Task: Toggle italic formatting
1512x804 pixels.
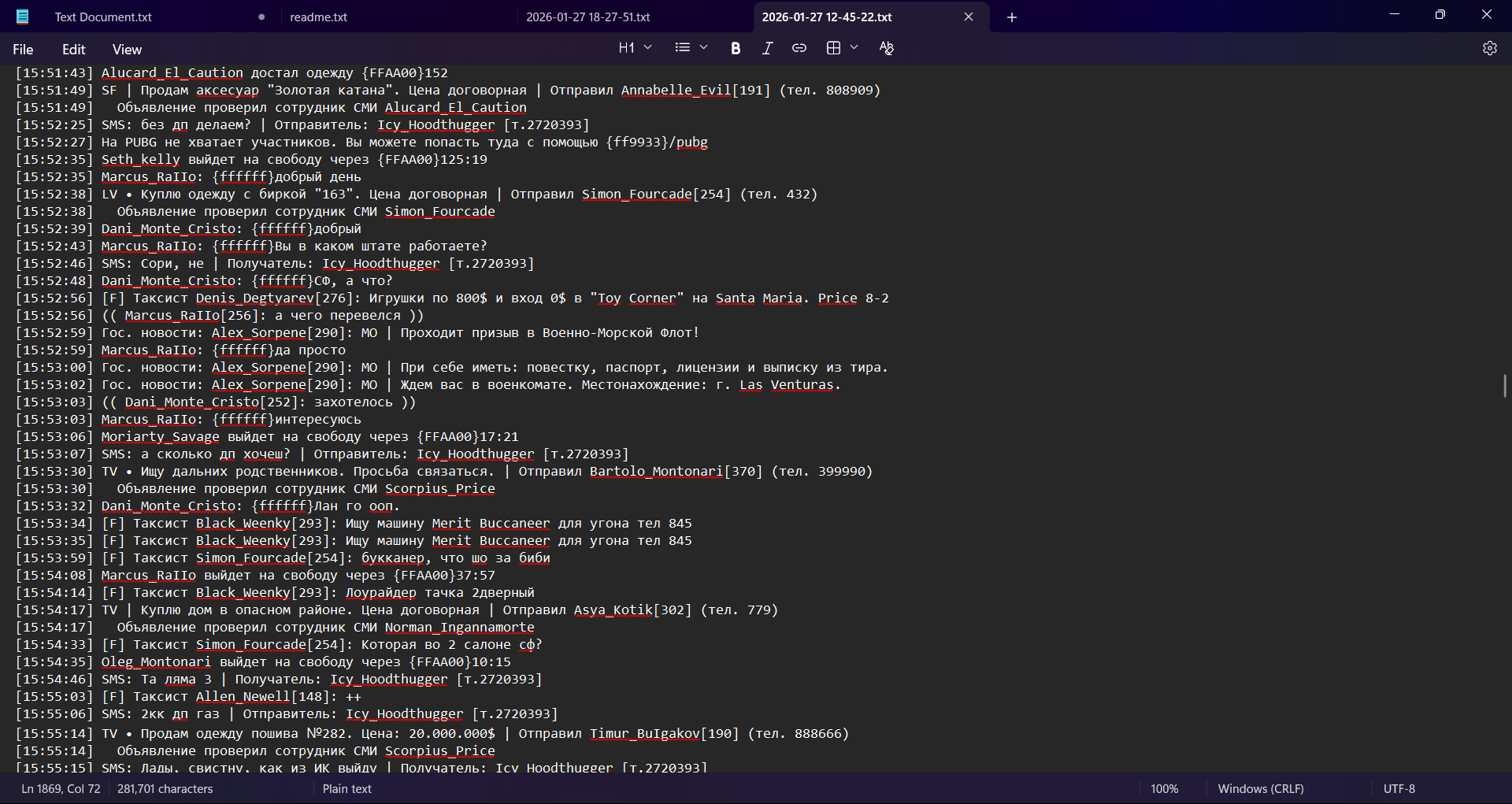Action: pyautogui.click(x=767, y=48)
